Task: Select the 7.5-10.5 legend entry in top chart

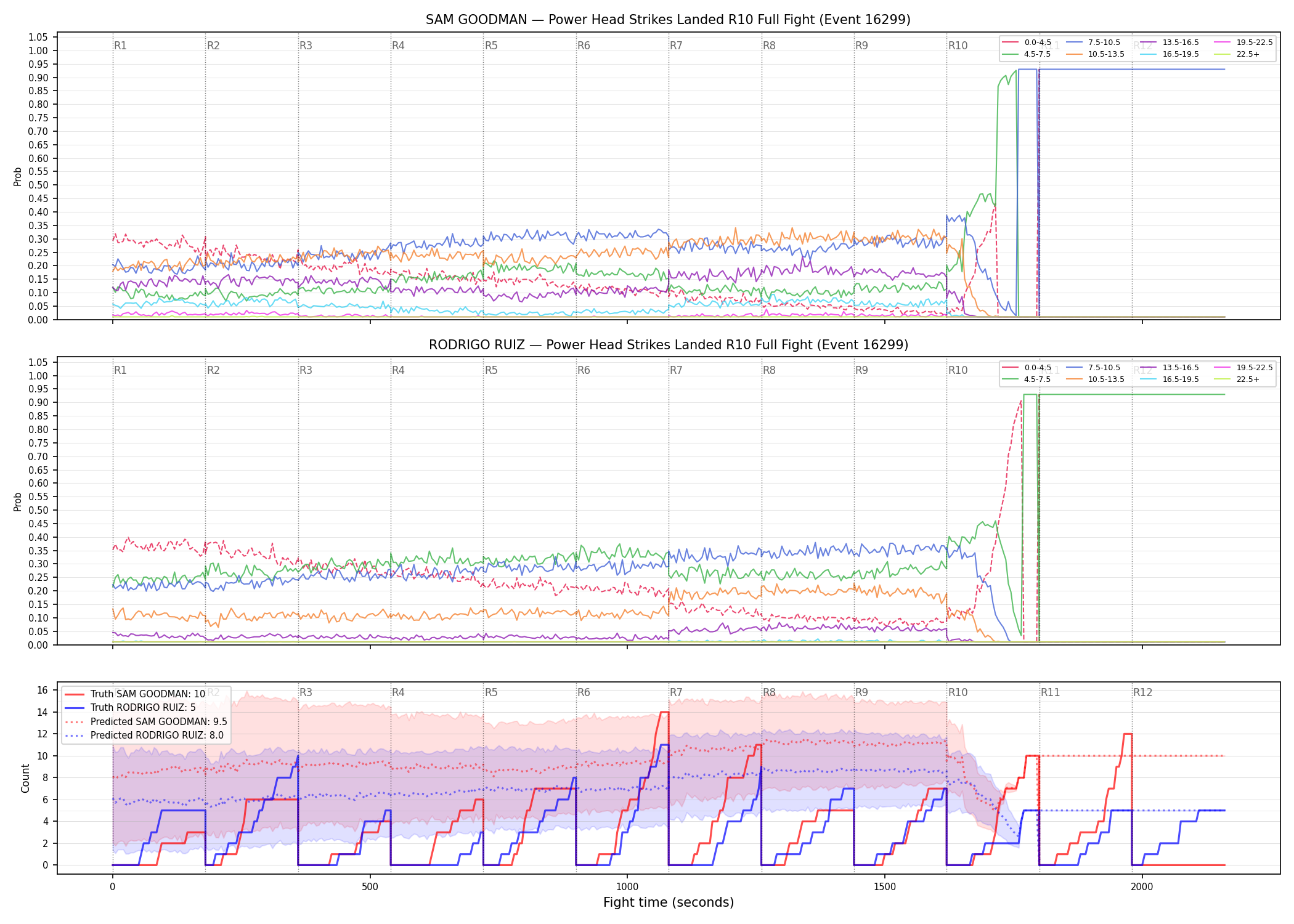Action: tap(1093, 43)
